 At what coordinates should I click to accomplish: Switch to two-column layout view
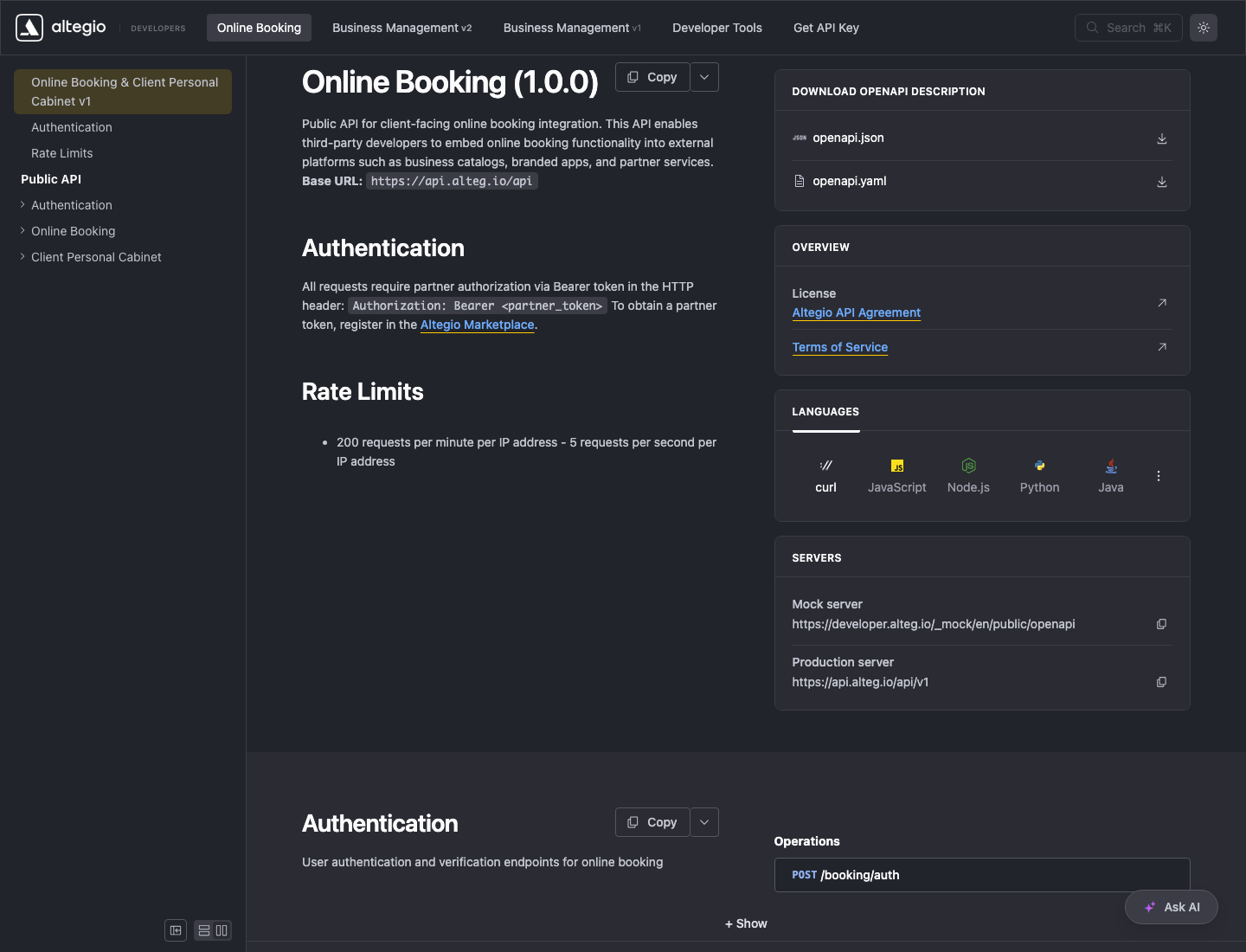pyautogui.click(x=222, y=930)
